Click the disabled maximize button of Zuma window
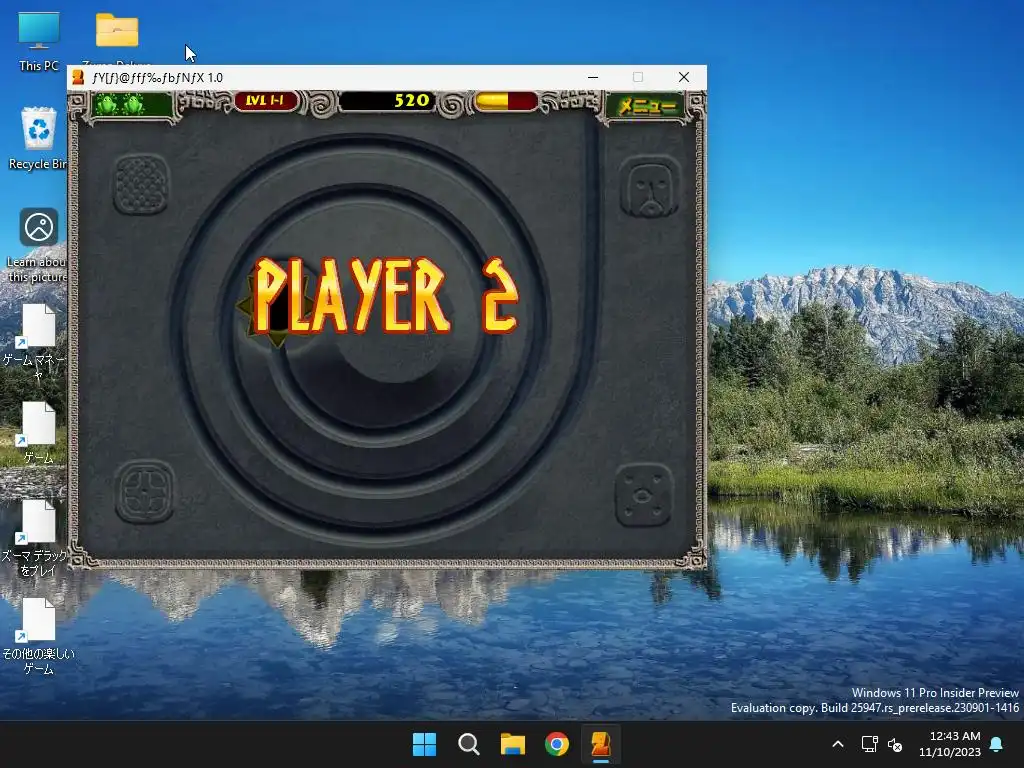The image size is (1024, 768). click(x=638, y=77)
